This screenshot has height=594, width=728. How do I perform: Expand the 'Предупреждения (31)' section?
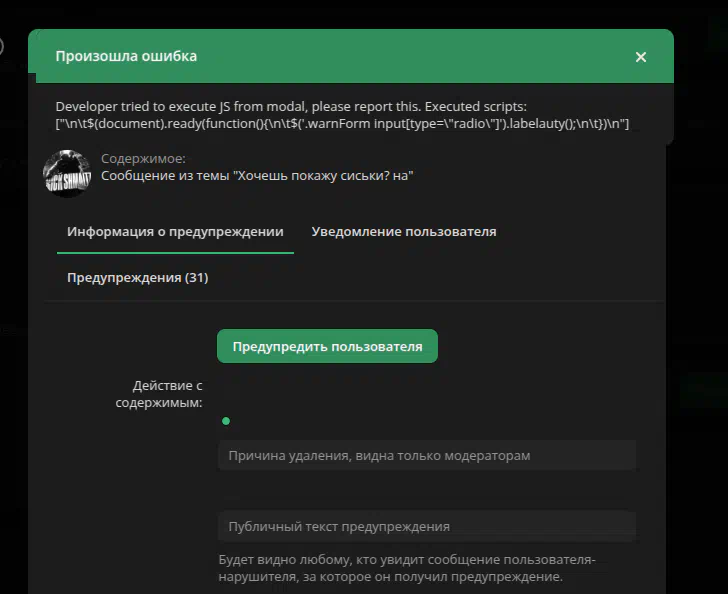(137, 277)
